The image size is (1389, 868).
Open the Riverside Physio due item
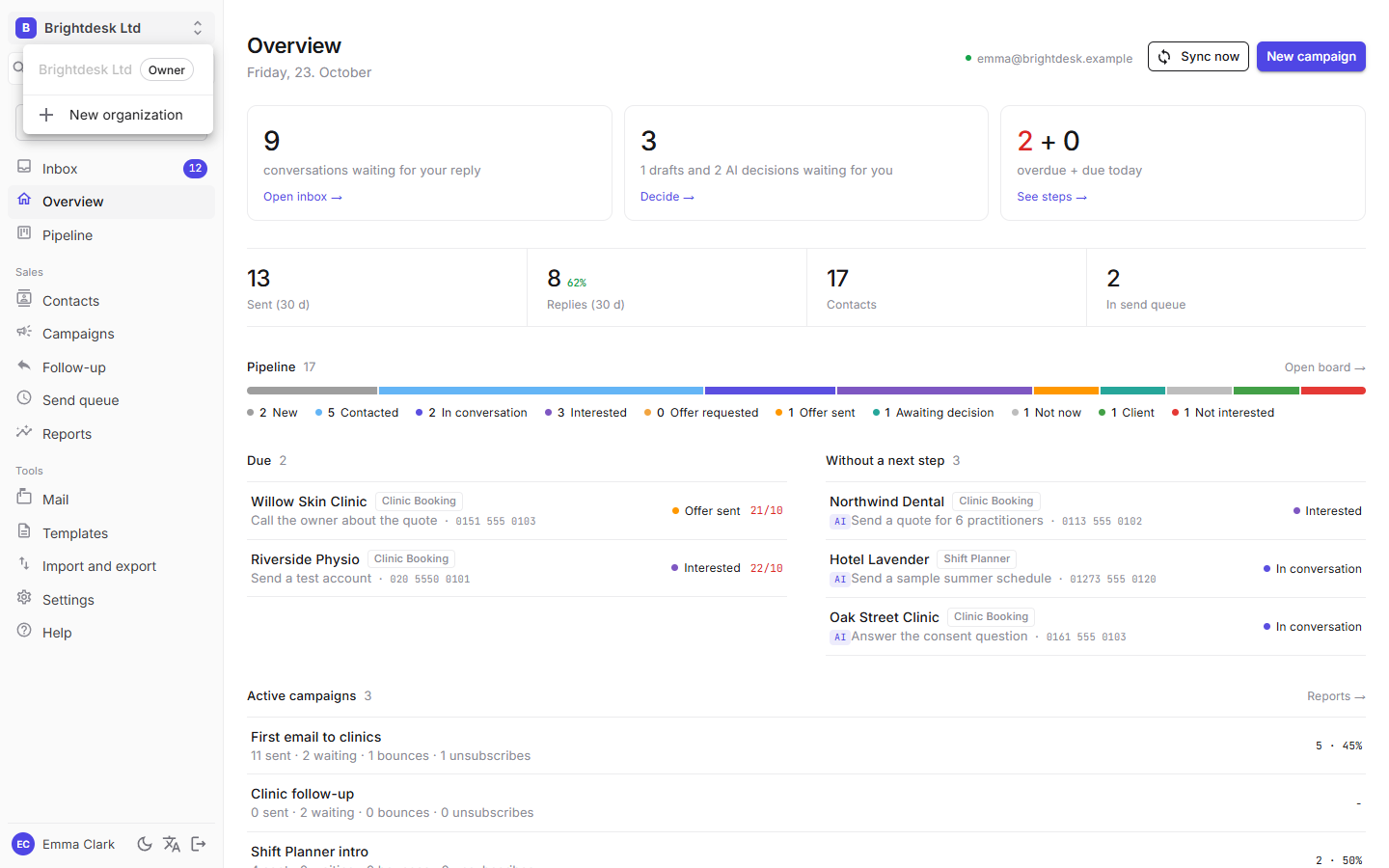point(517,568)
